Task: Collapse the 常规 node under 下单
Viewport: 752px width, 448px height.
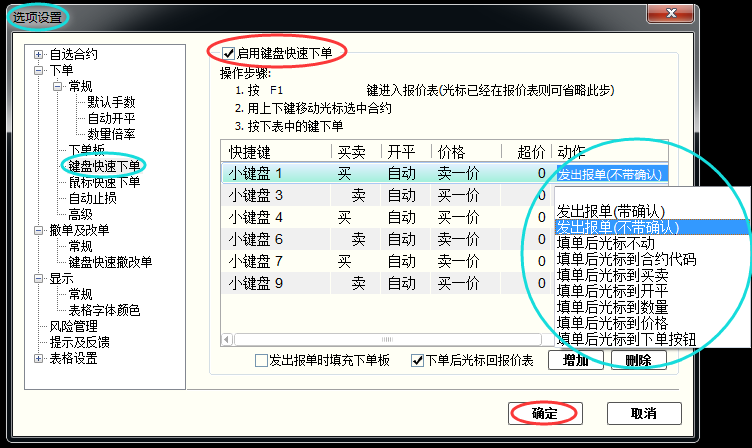Action: tap(58, 86)
